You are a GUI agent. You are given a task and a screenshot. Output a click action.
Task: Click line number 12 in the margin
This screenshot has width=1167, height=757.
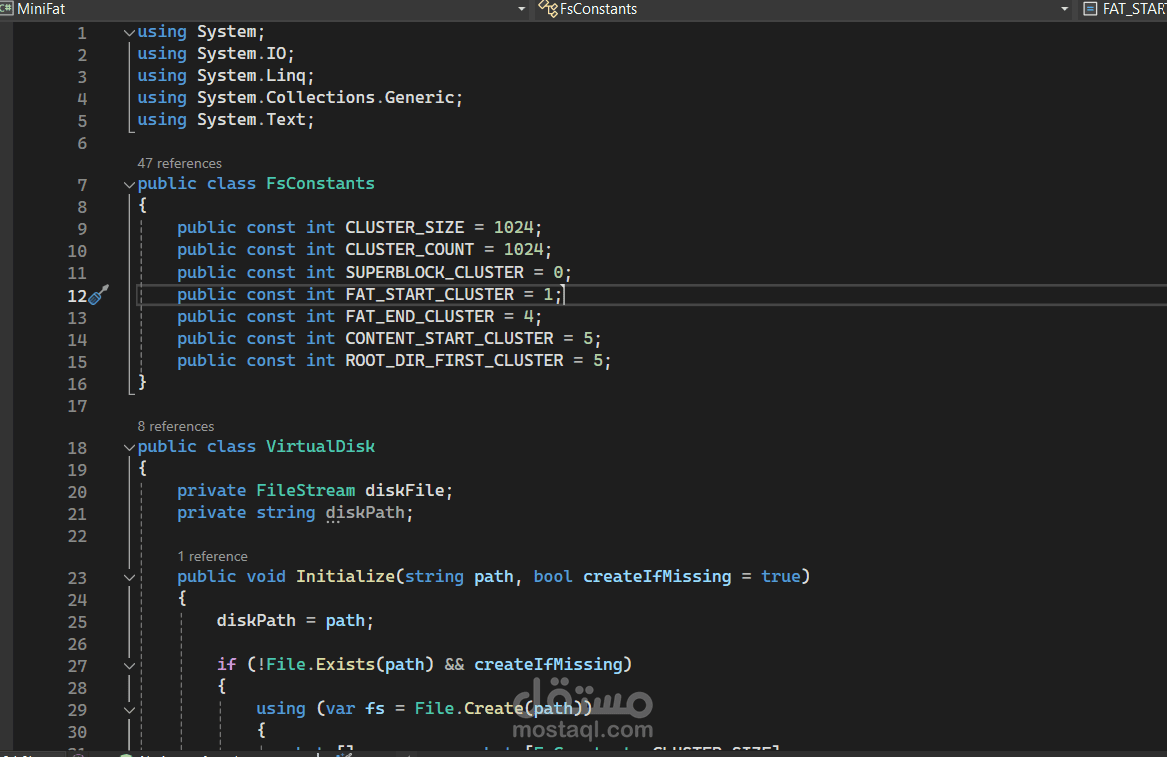[77, 296]
